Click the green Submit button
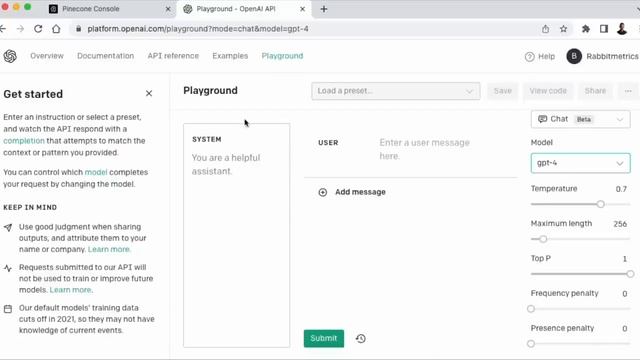 pyautogui.click(x=324, y=338)
